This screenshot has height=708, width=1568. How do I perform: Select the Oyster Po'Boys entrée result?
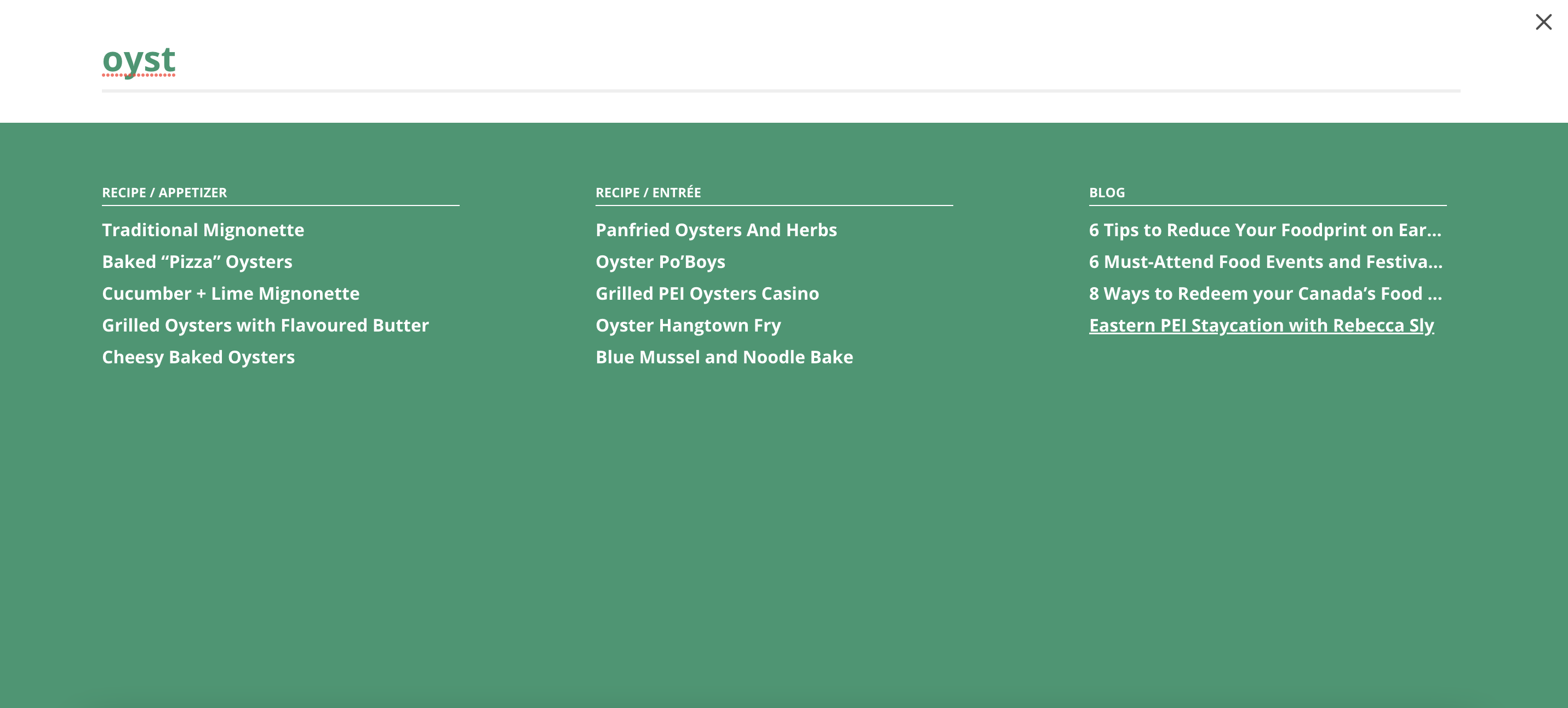pos(660,262)
